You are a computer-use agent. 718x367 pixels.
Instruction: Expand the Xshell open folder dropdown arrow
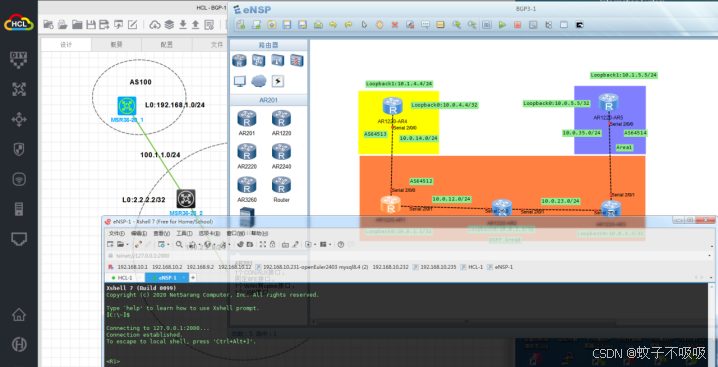pos(128,245)
